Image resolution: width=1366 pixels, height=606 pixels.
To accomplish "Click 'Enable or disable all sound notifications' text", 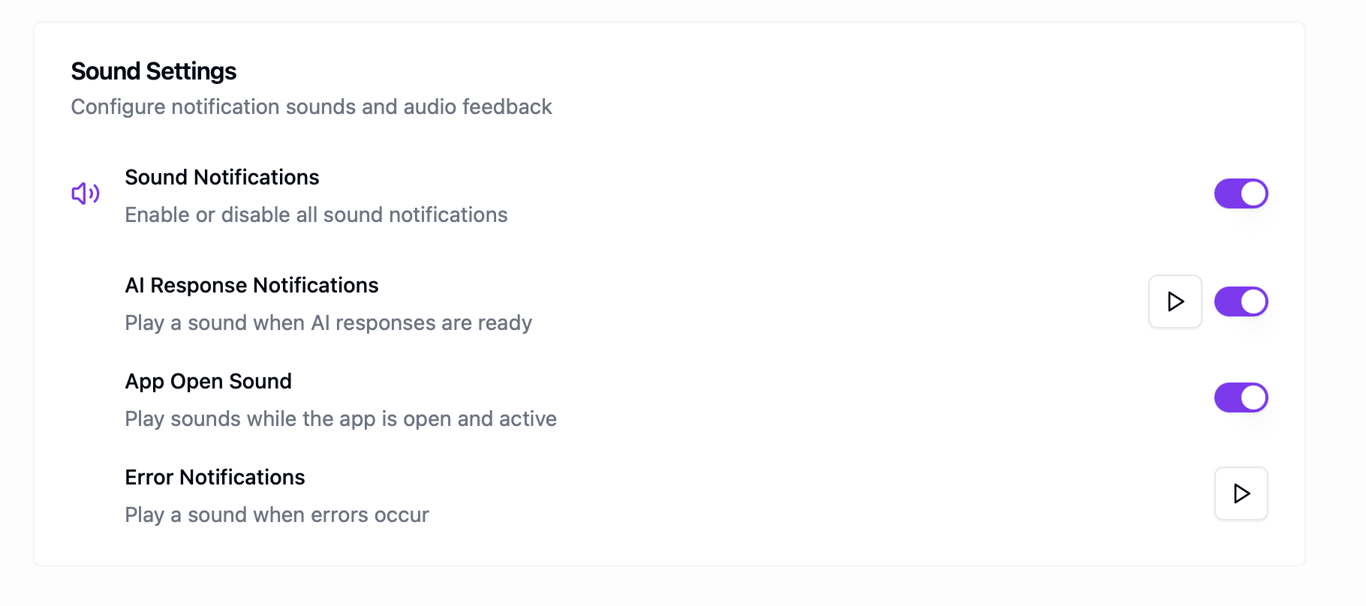I will tap(316, 215).
